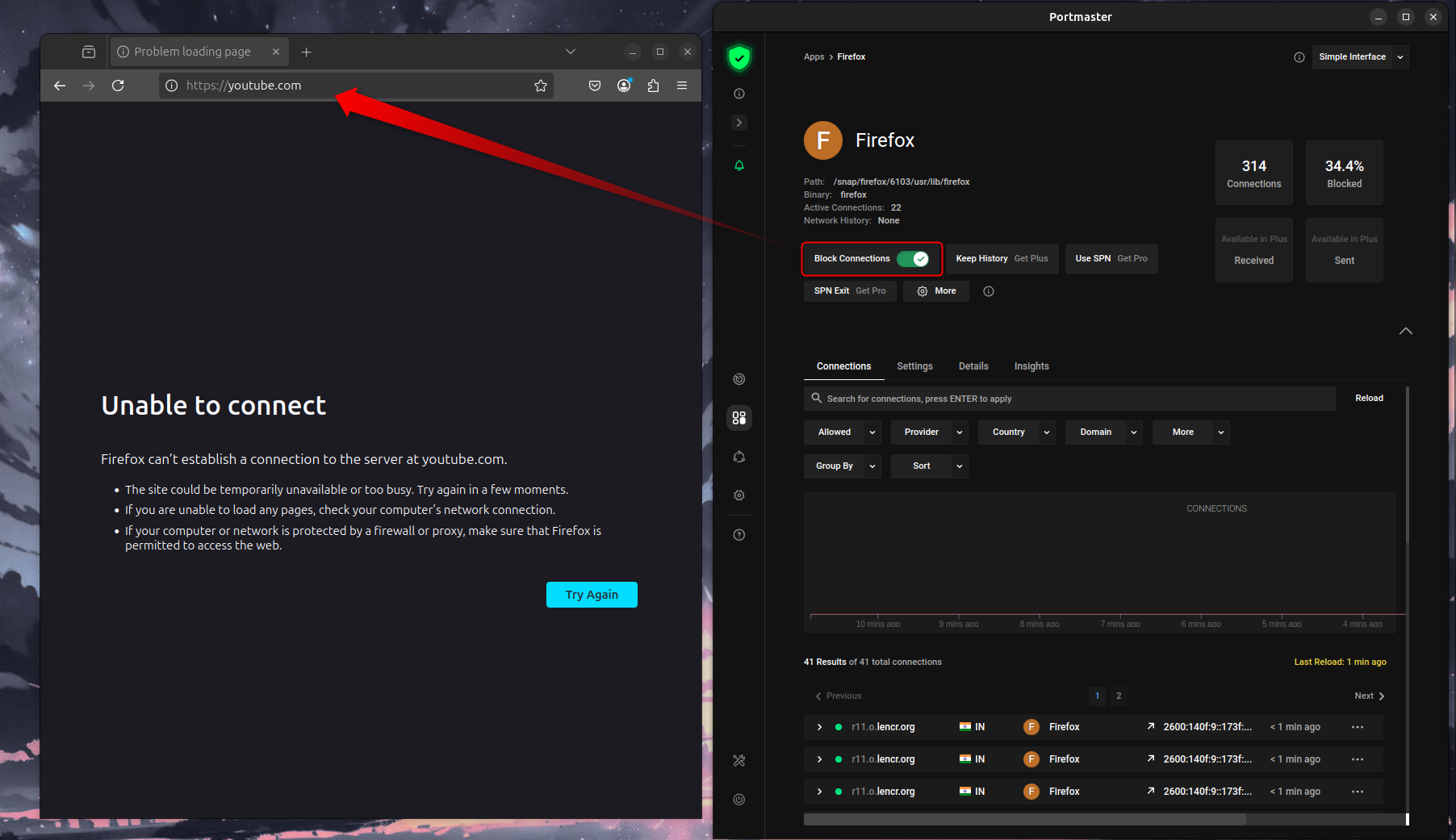The height and width of the screenshot is (840, 1456).
Task: Open the Country filter dropdown
Action: (1017, 433)
